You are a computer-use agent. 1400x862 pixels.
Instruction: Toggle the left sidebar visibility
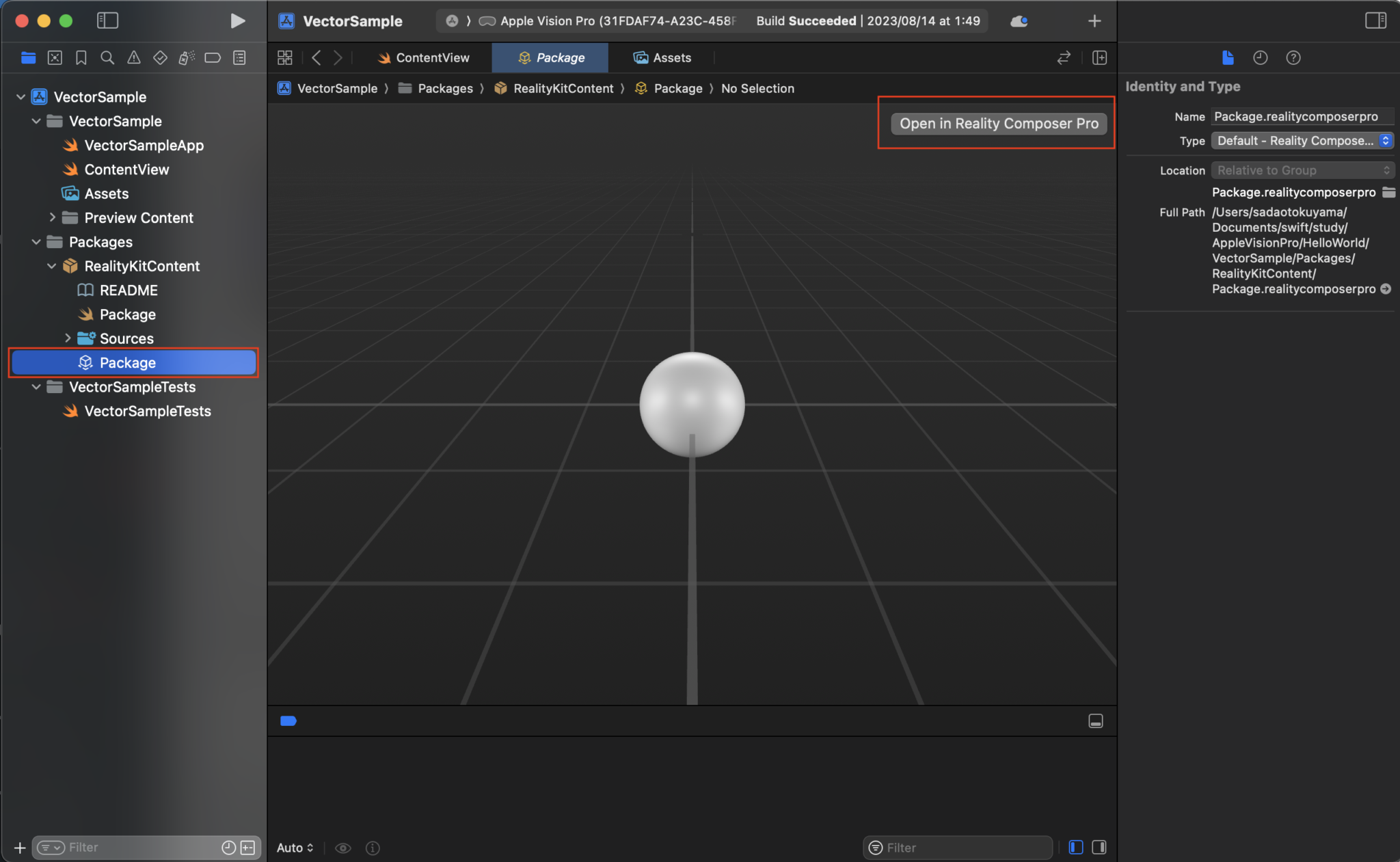coord(108,21)
